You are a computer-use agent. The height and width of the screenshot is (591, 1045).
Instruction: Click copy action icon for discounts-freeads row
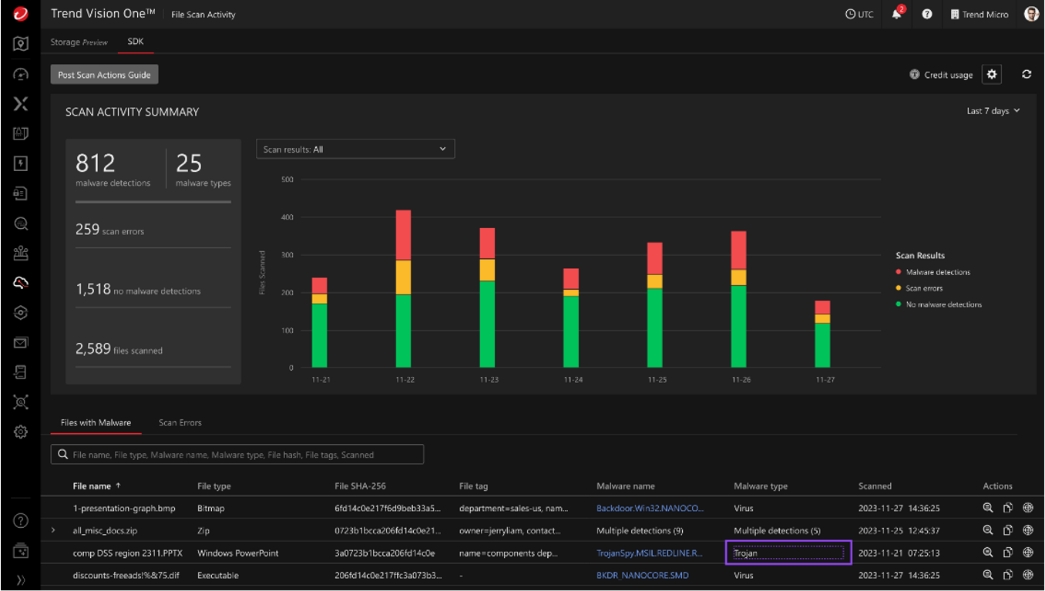(x=1008, y=575)
